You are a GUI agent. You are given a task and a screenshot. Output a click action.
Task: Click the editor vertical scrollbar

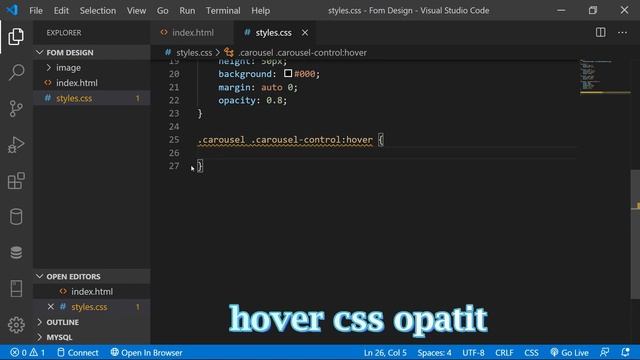click(635, 235)
